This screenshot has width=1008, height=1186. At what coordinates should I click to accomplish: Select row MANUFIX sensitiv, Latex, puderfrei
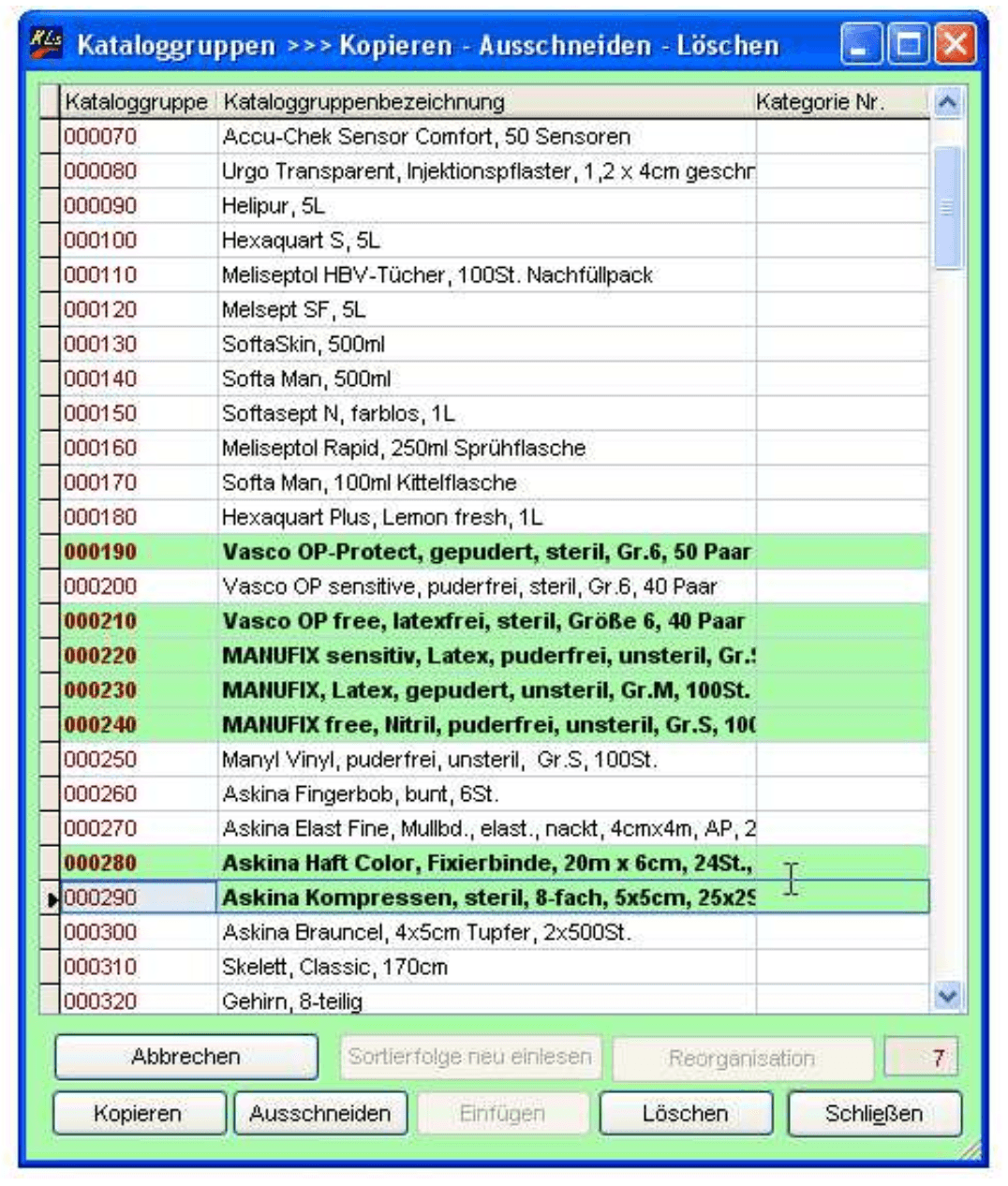coord(485,657)
